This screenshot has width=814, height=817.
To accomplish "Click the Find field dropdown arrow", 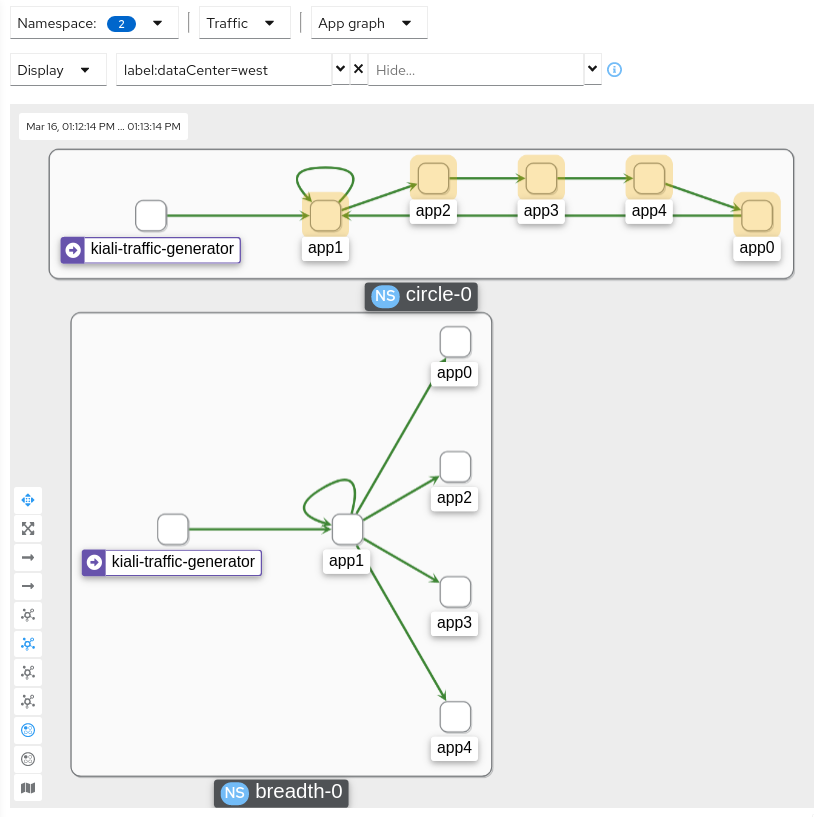I will [x=341, y=70].
